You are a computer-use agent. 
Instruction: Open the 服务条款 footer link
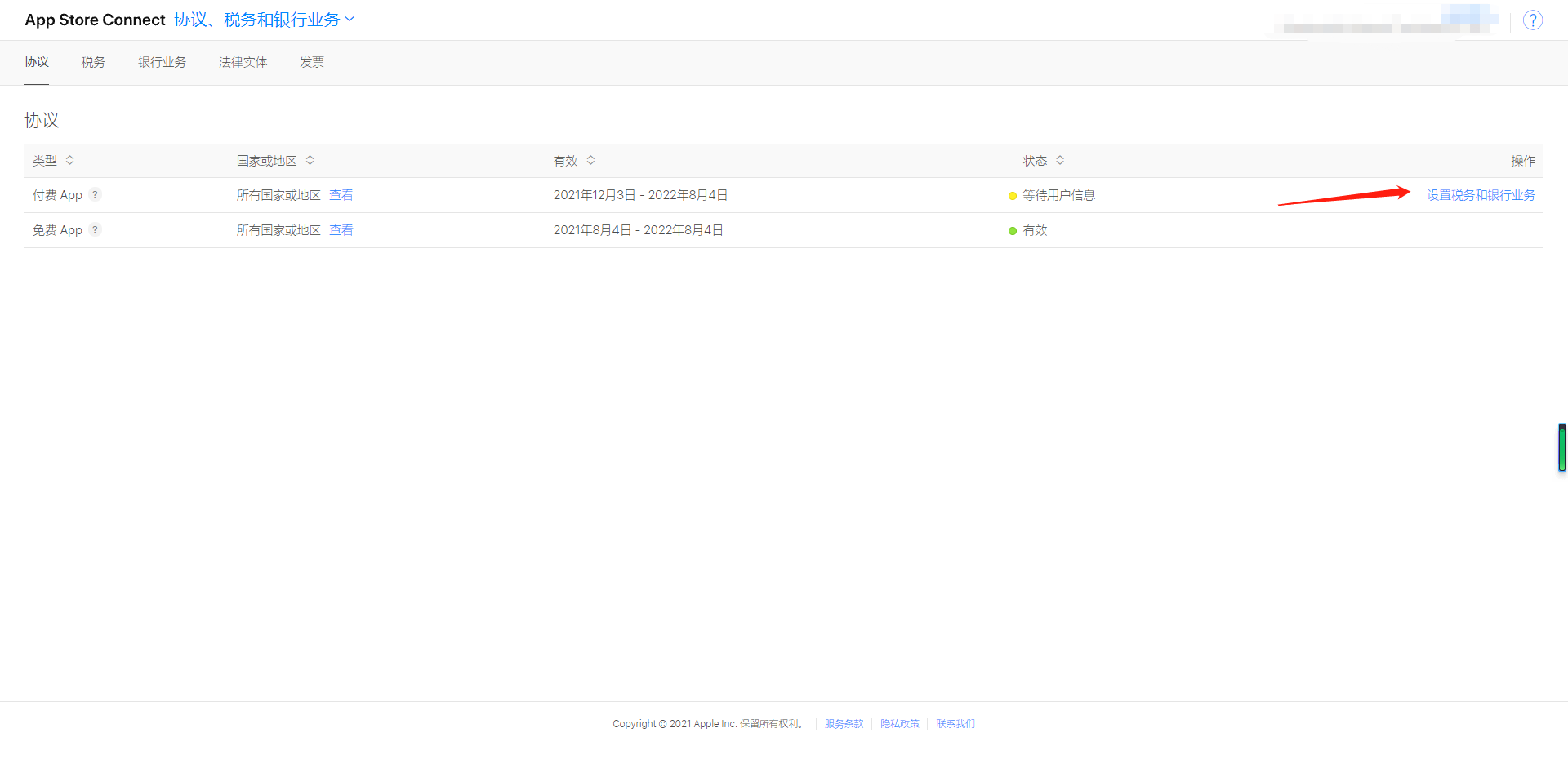click(844, 724)
